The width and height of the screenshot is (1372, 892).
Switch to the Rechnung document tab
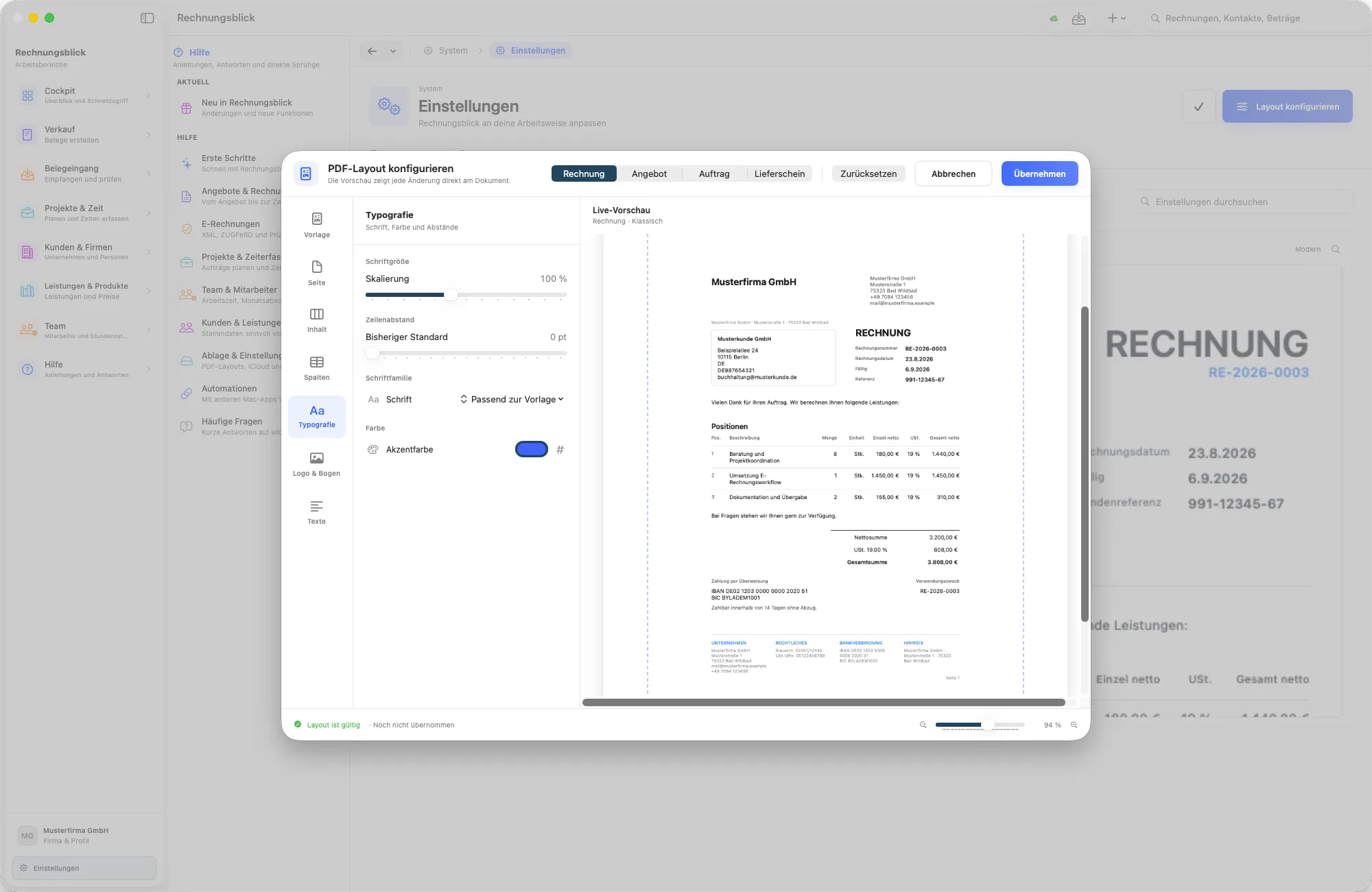pos(584,173)
